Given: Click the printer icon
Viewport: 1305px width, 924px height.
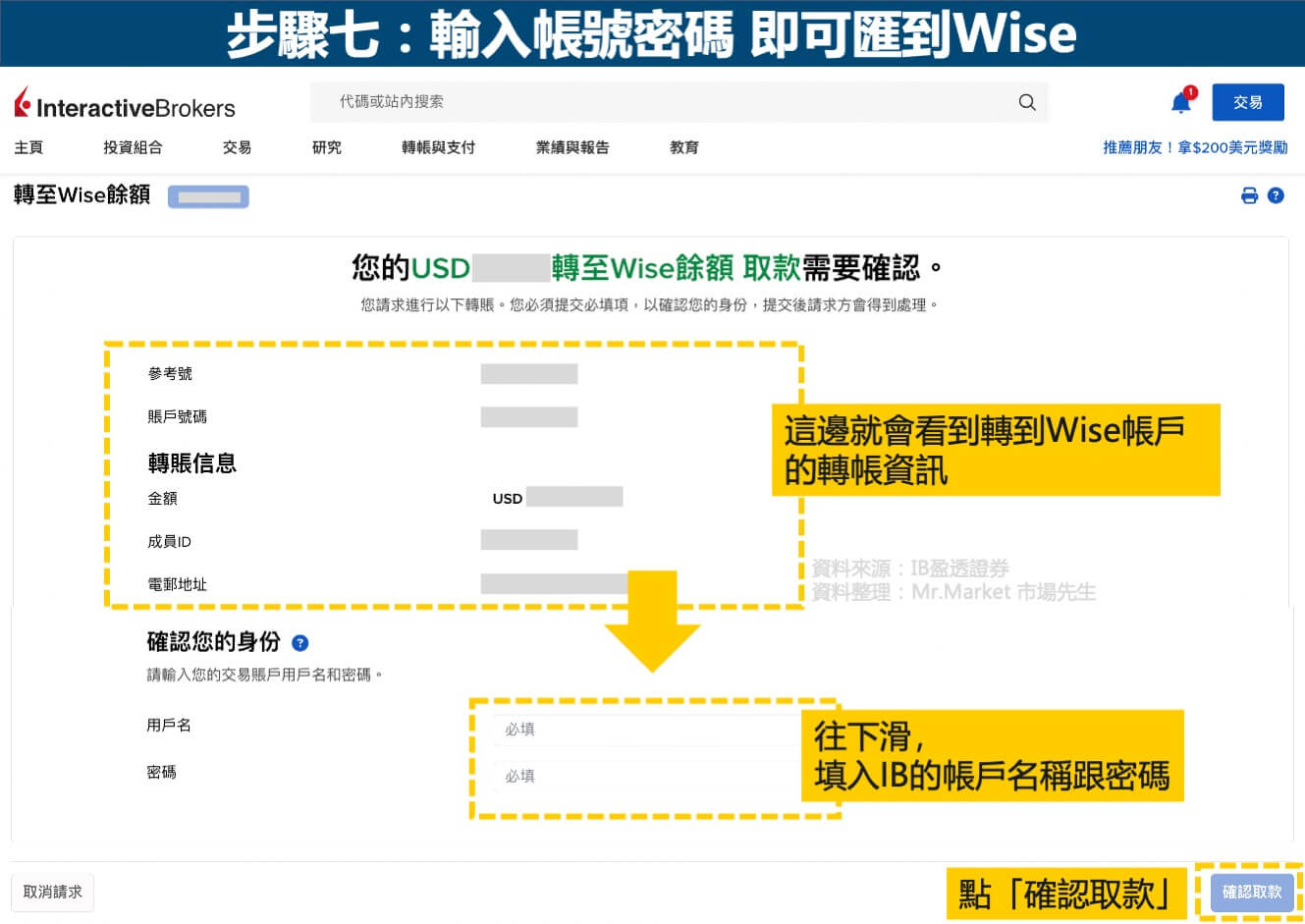Looking at the screenshot, I should [x=1249, y=195].
